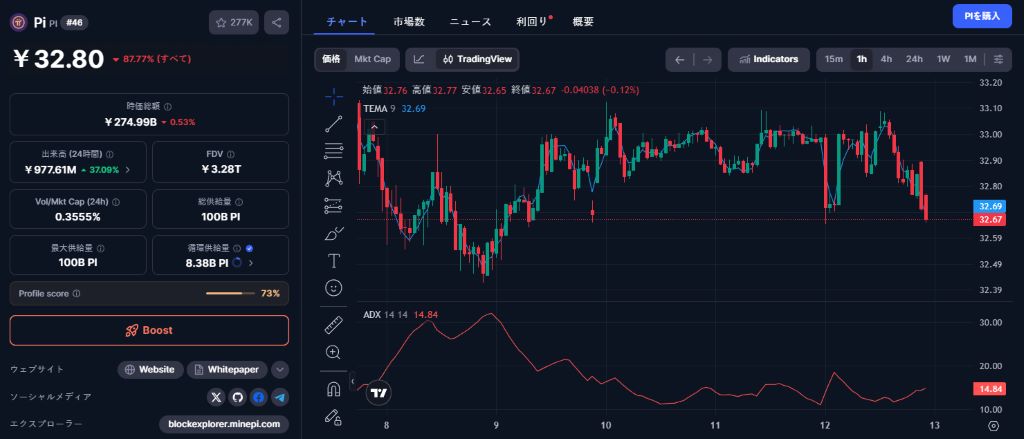Screen dimensions: 1024x439
Task: Click the 32.67 current price axis label
Action: click(988, 220)
